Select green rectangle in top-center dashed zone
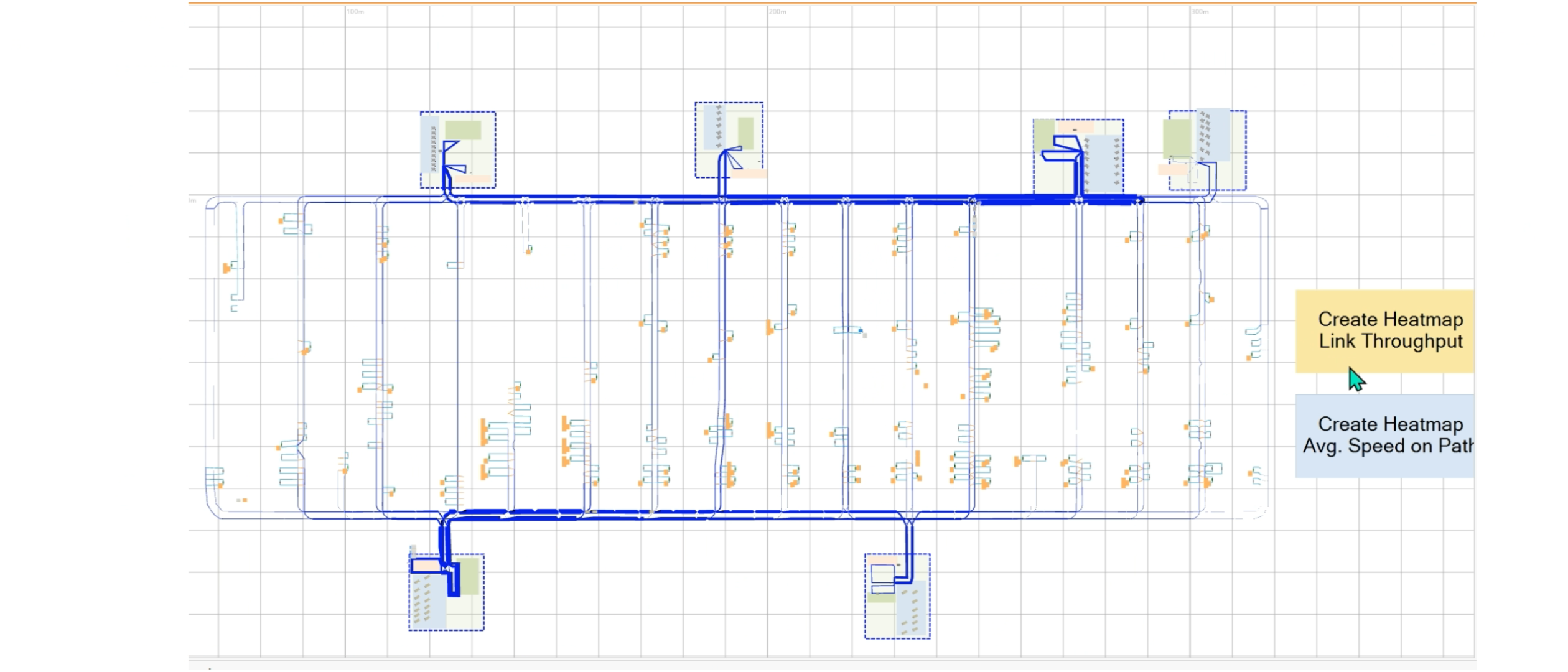Screen dimensions: 1568x672 (745, 133)
